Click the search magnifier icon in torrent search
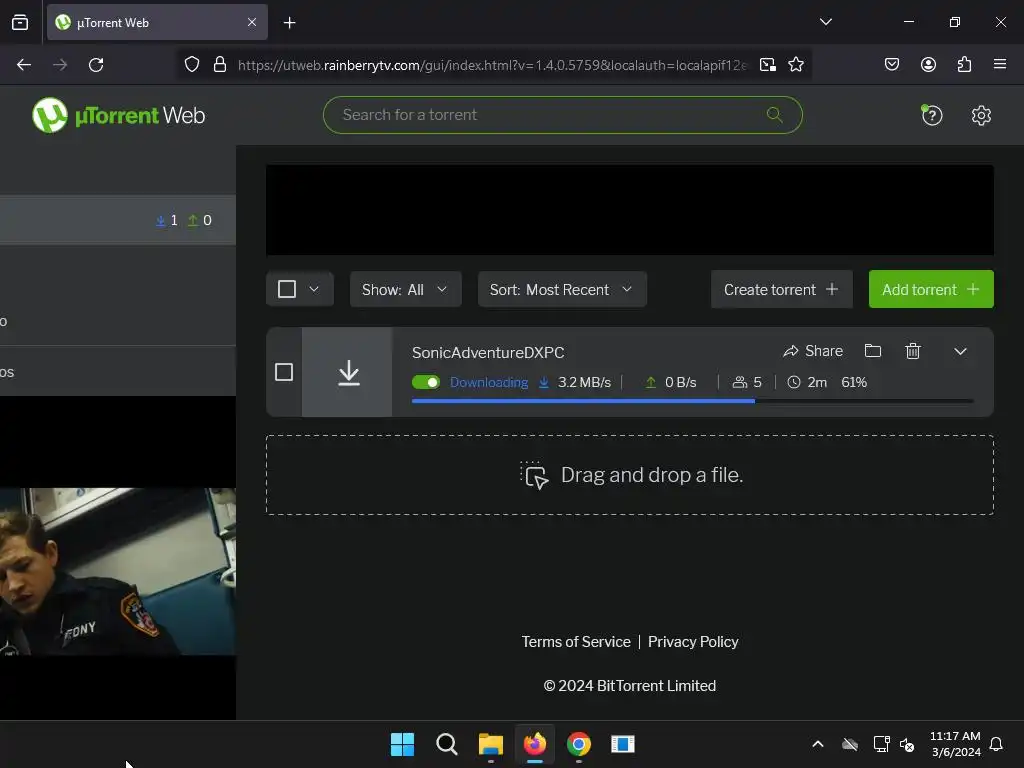 coord(775,115)
